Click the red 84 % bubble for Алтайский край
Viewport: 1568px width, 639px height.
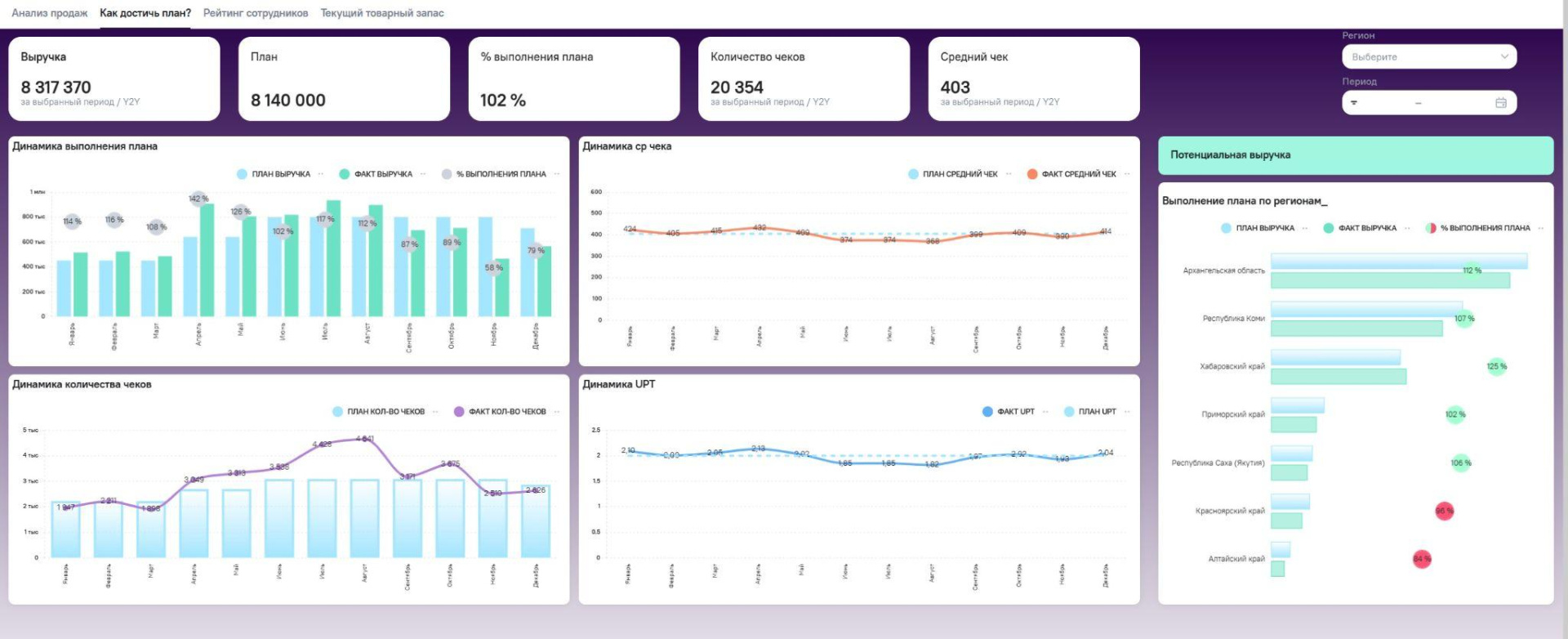(1422, 559)
